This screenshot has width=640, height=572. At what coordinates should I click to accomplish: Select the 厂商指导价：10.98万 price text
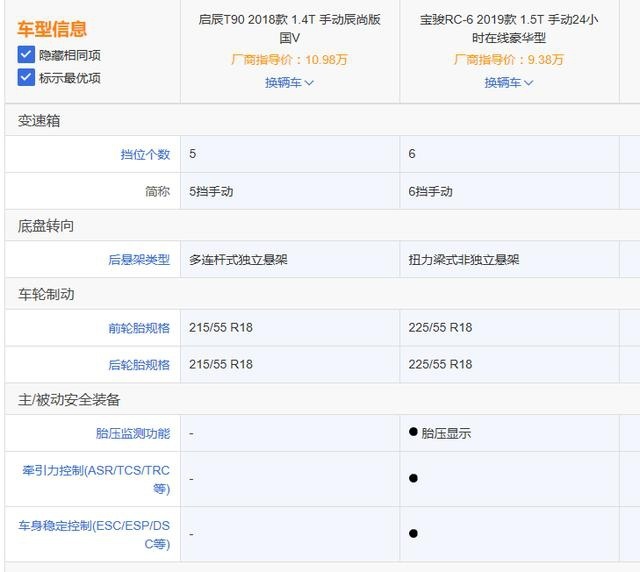(289, 60)
